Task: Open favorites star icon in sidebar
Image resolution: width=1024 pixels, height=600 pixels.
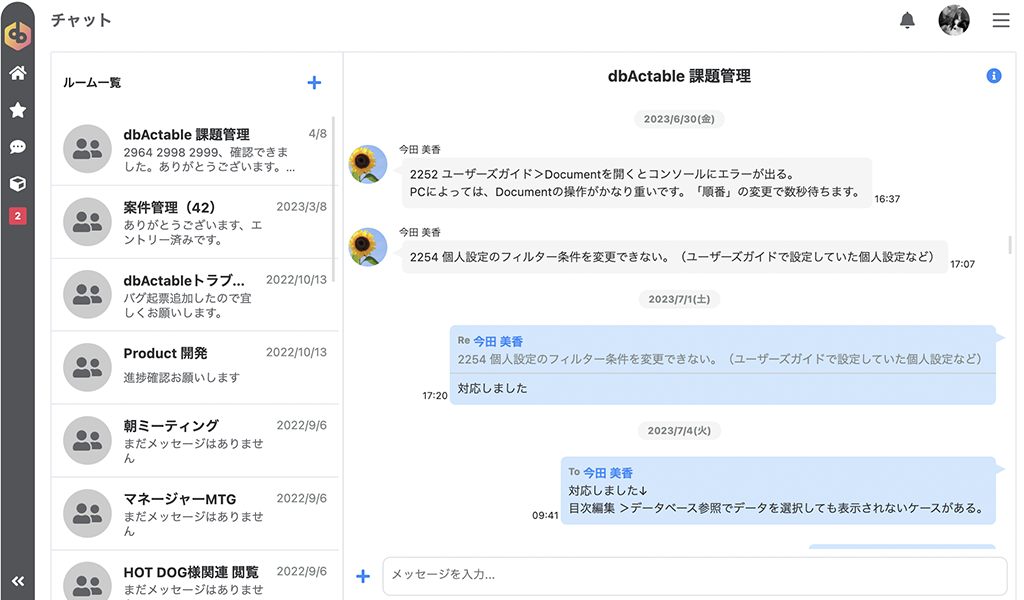Action: point(18,110)
